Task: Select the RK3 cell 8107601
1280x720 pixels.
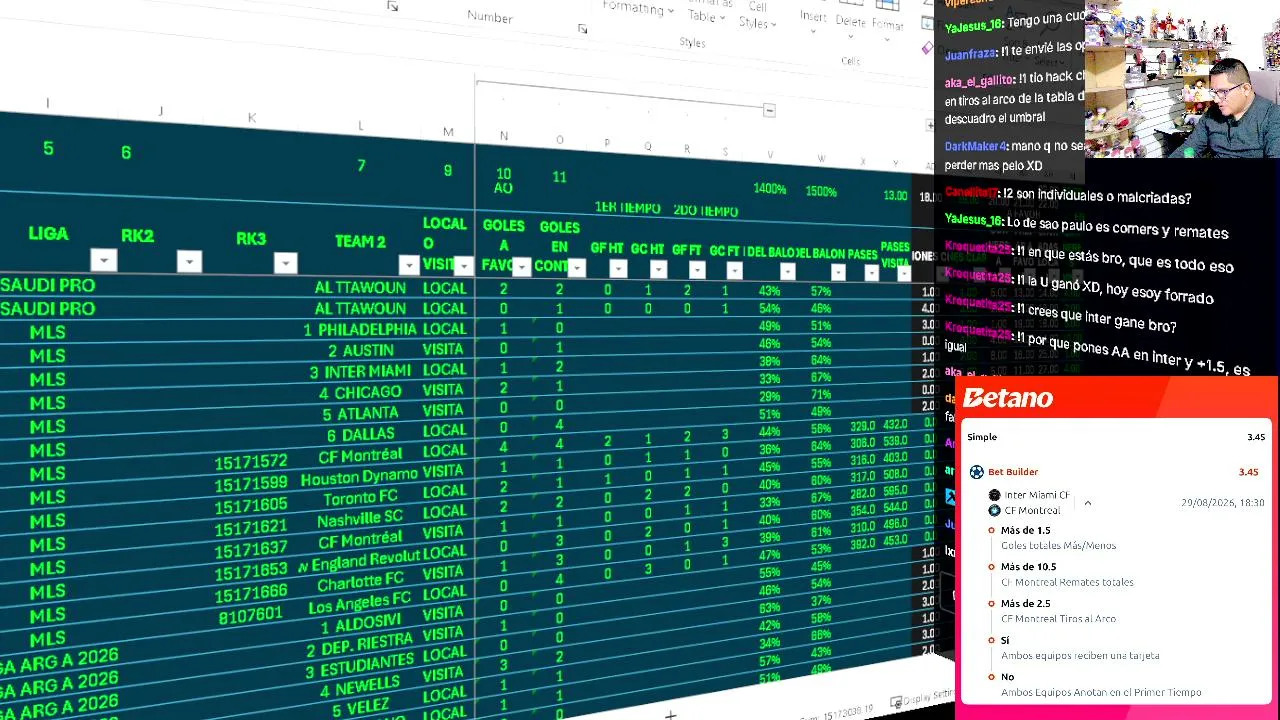Action: (x=250, y=615)
